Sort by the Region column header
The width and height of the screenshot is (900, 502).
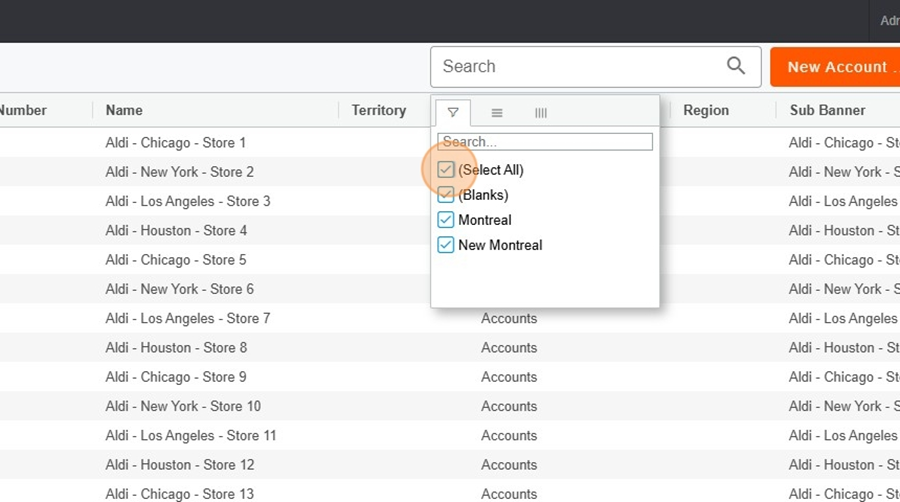tap(706, 110)
